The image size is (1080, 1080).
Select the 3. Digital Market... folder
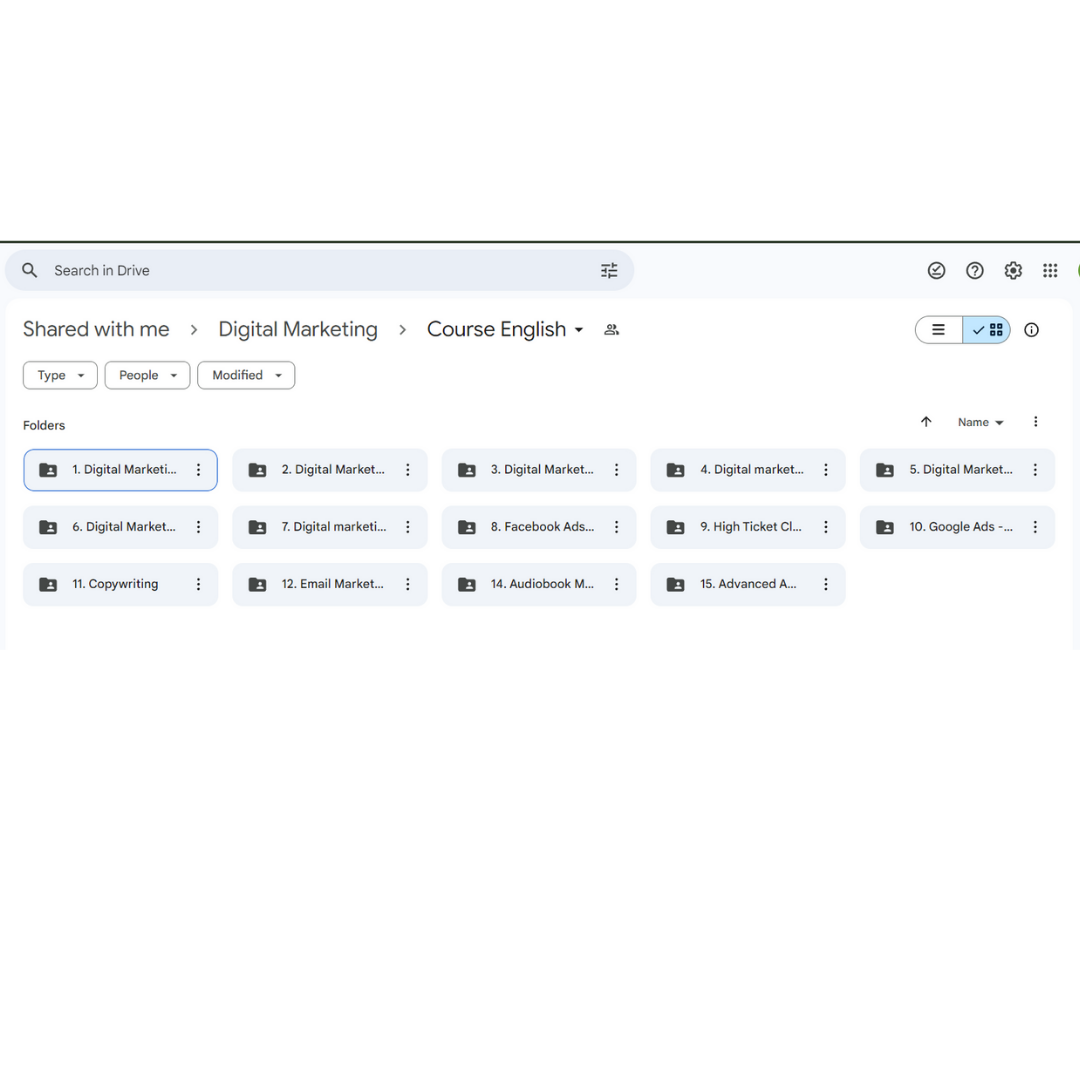[x=539, y=470]
